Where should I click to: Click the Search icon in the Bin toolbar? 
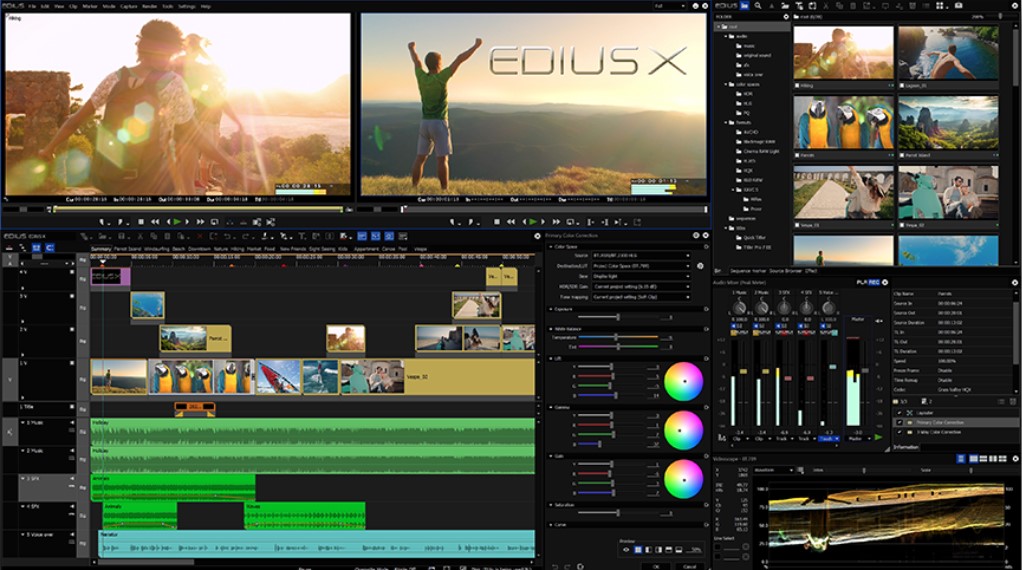pyautogui.click(x=758, y=5)
